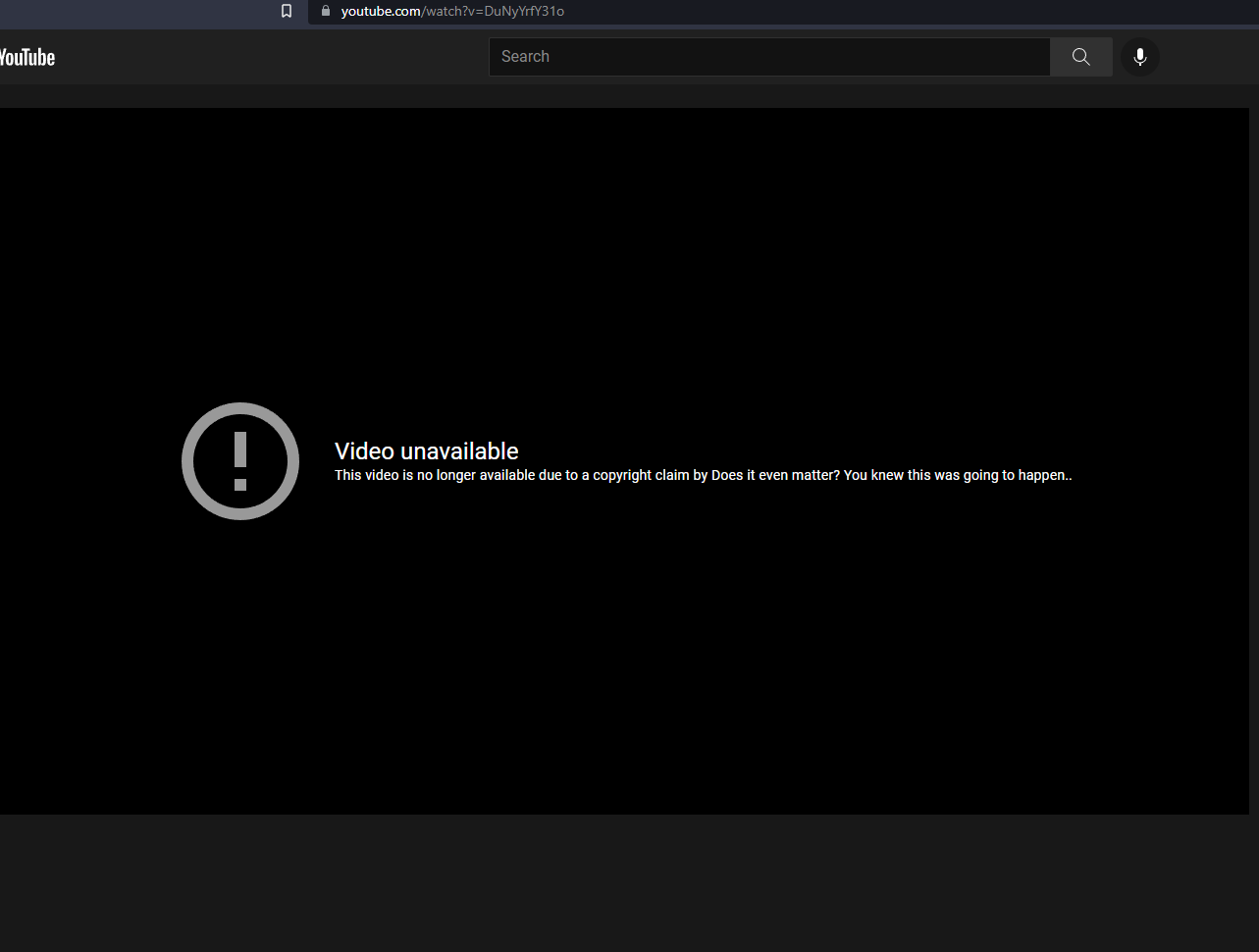This screenshot has width=1259, height=952.
Task: Click the padlock site security icon
Action: click(x=326, y=11)
